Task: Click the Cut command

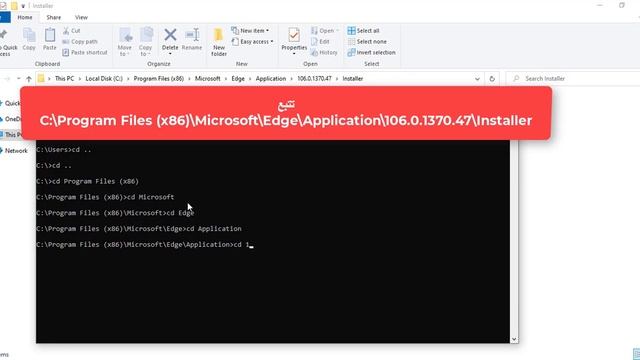Action: point(72,31)
